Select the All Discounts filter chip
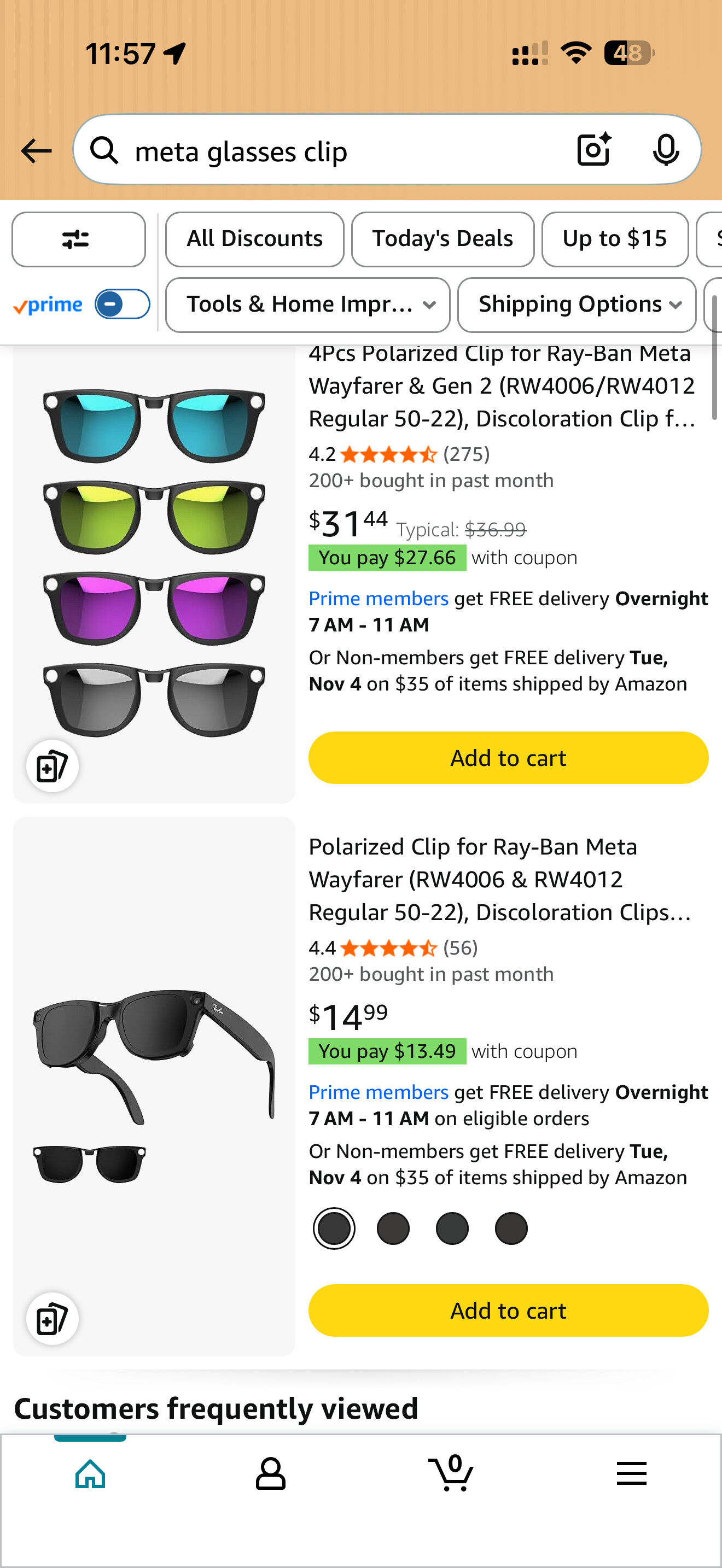This screenshot has height=1568, width=722. pyautogui.click(x=254, y=239)
